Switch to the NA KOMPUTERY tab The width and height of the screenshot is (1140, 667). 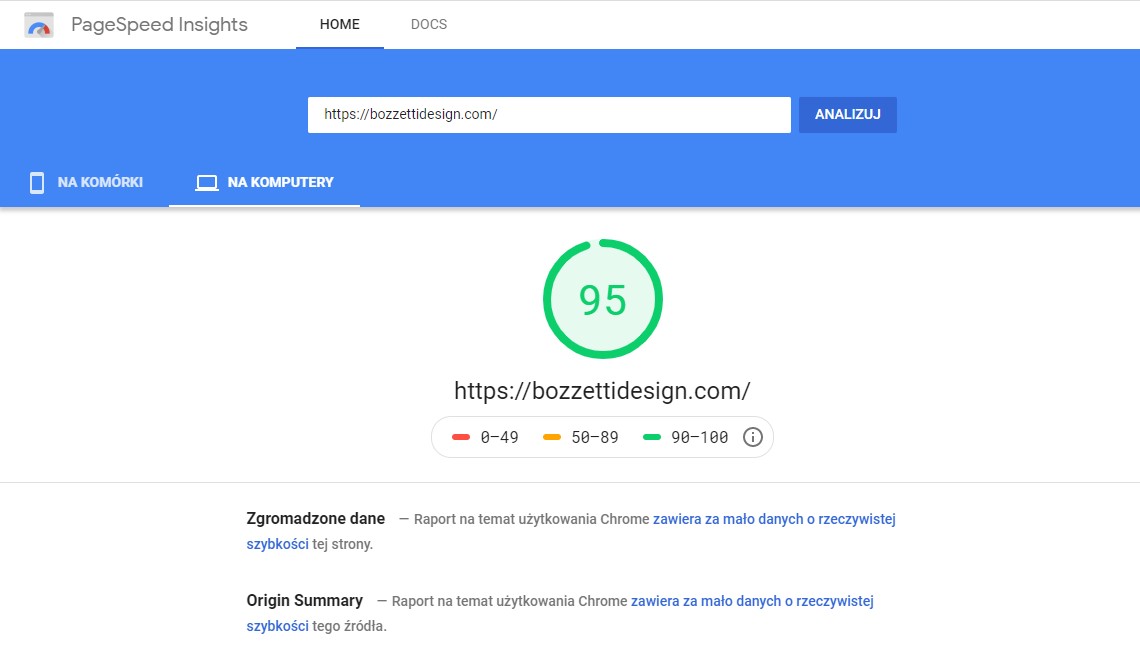tap(265, 183)
